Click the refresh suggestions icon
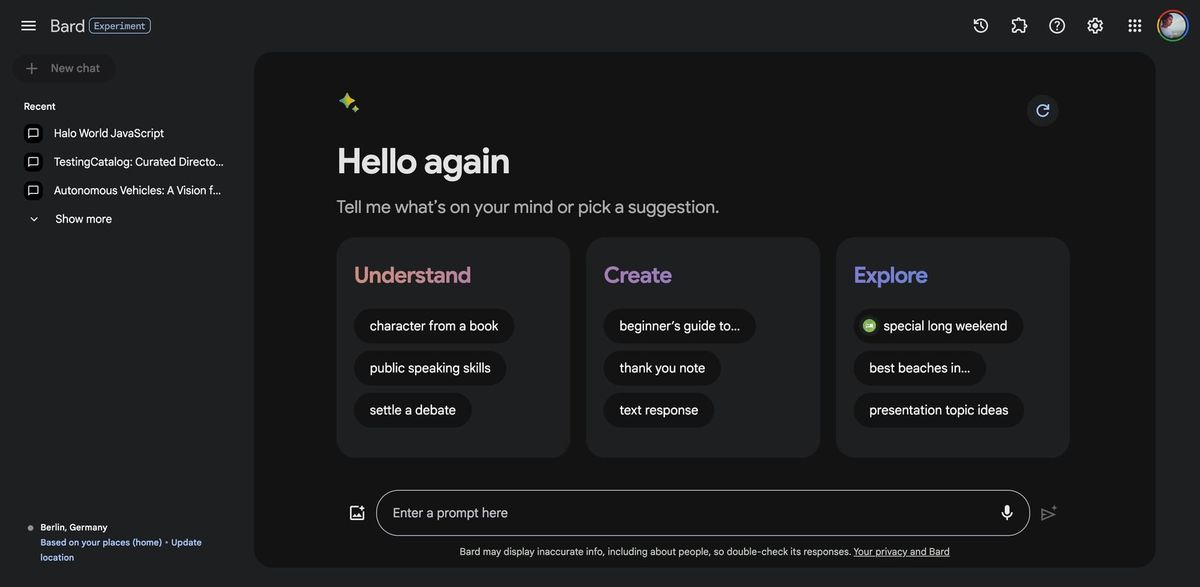Image resolution: width=1200 pixels, height=587 pixels. pyautogui.click(x=1043, y=110)
